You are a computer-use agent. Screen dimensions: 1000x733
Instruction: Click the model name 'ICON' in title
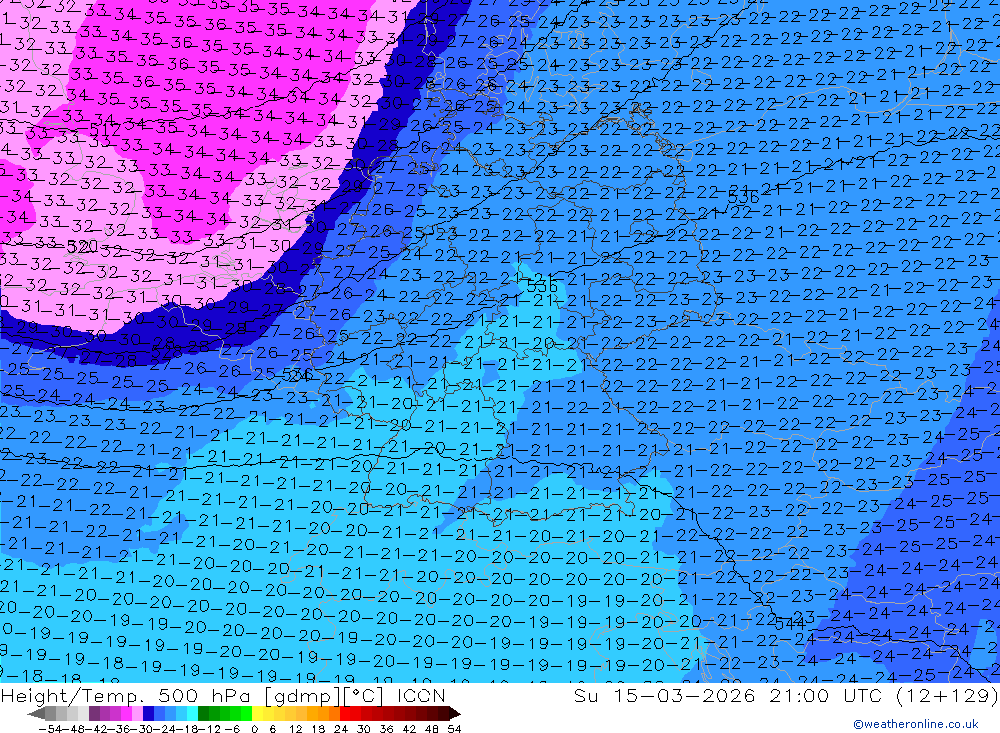[421, 695]
